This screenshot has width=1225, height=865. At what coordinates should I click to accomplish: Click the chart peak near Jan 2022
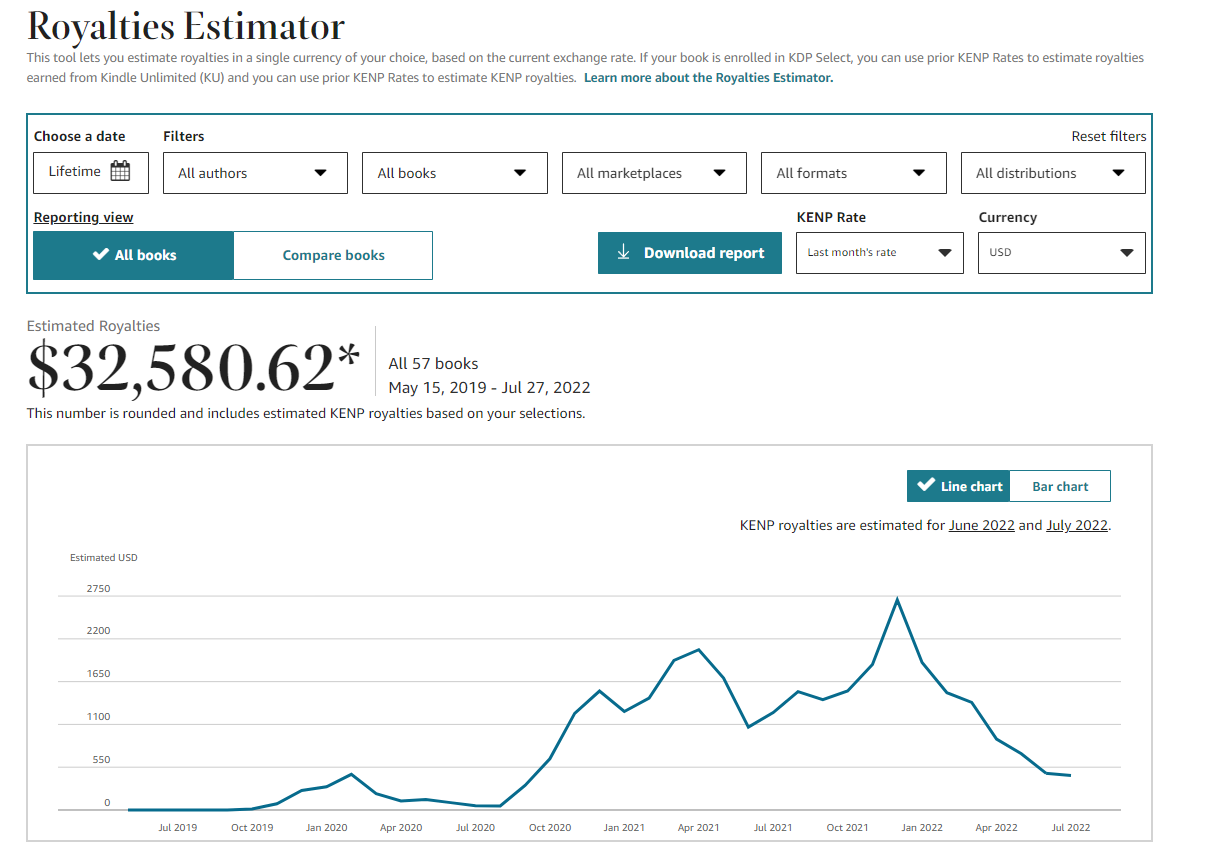click(x=897, y=599)
